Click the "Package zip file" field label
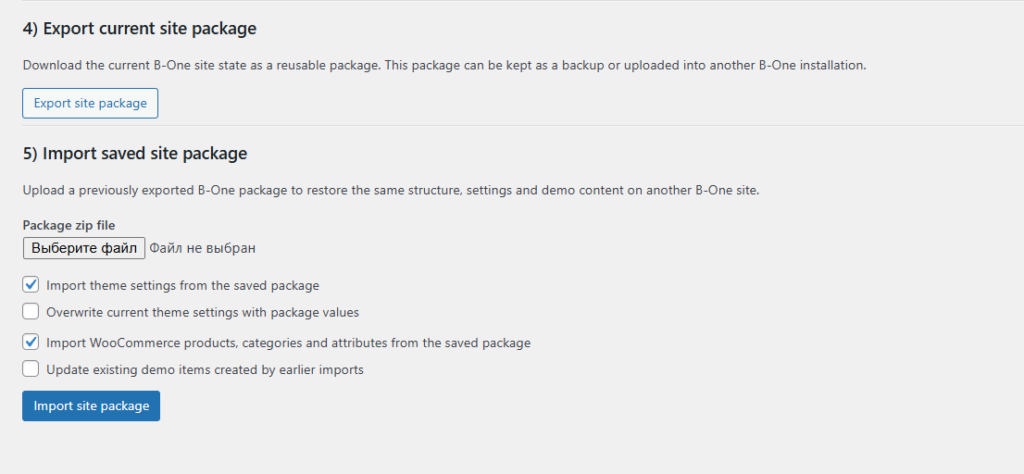1024x474 pixels. coord(69,225)
